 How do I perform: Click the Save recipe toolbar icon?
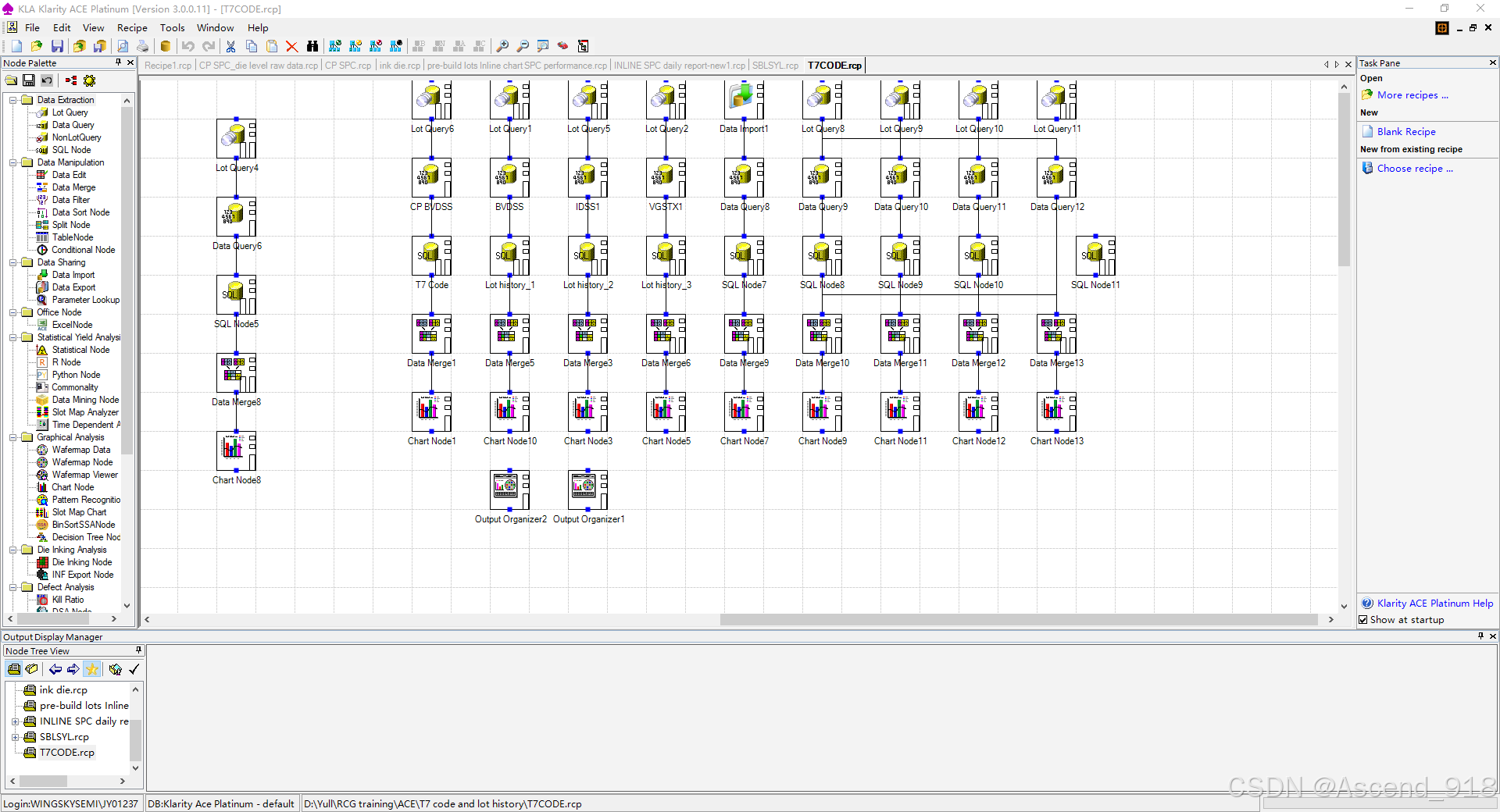coord(57,46)
